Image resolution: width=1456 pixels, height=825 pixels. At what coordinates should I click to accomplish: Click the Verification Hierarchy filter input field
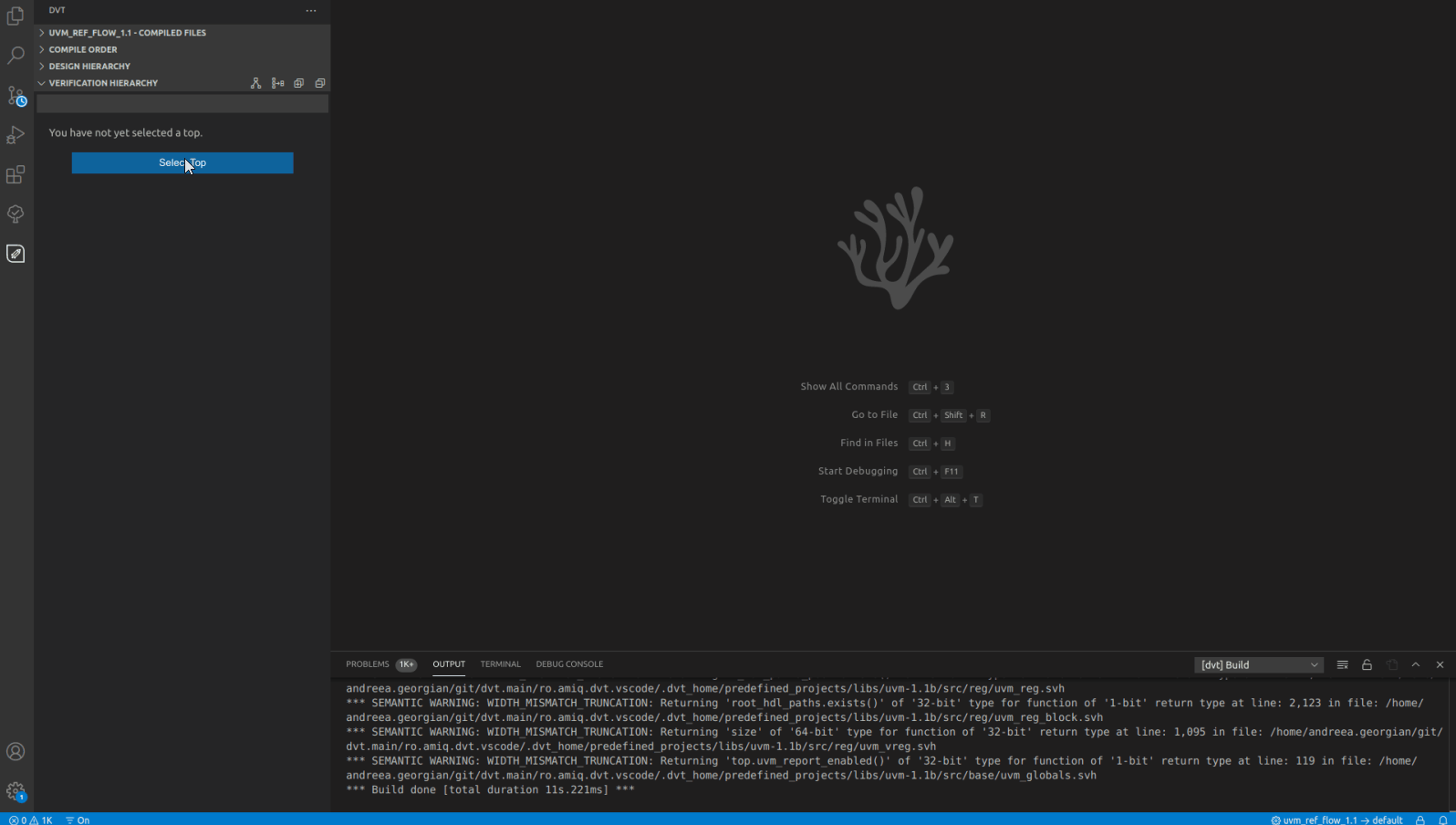(182, 104)
